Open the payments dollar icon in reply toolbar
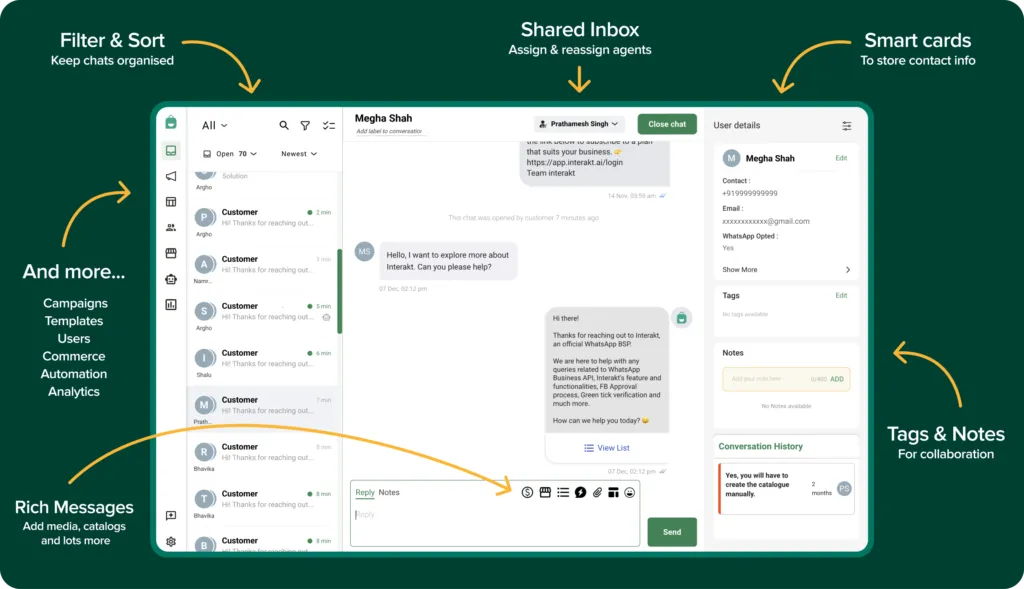 click(x=527, y=493)
